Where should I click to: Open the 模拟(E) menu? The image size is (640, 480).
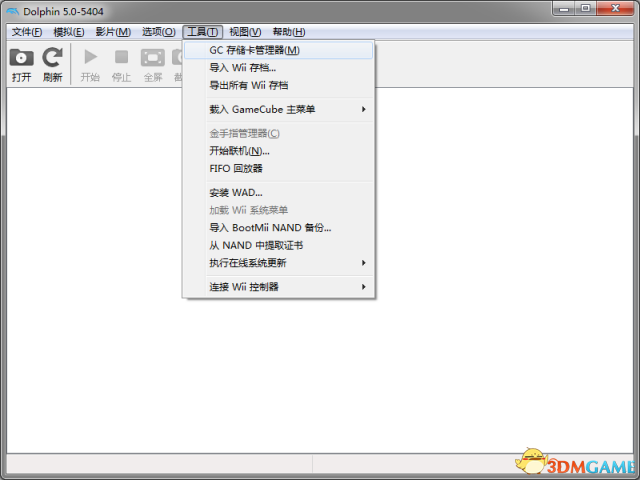tap(69, 32)
